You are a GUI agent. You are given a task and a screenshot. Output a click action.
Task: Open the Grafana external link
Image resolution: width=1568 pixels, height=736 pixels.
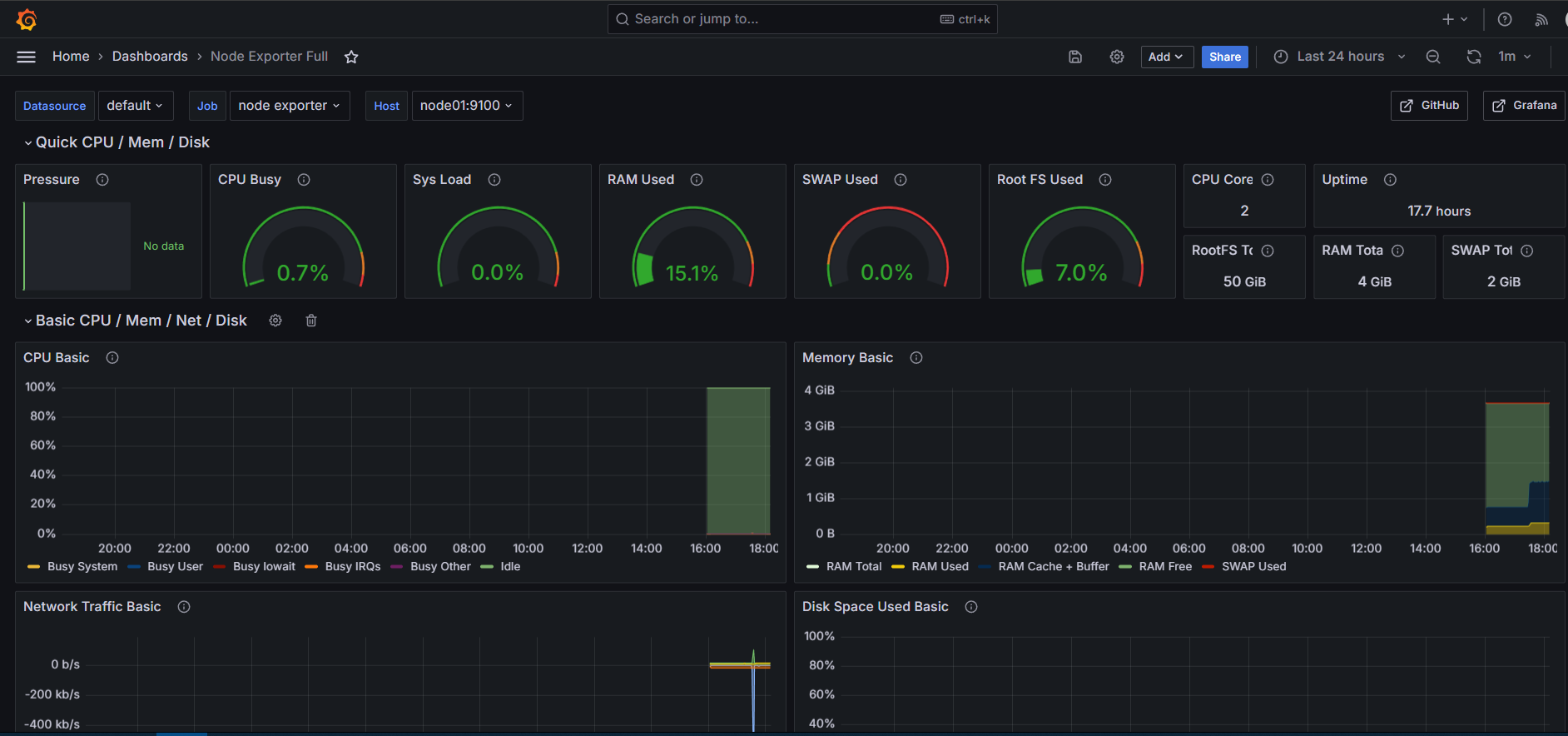pos(1524,106)
